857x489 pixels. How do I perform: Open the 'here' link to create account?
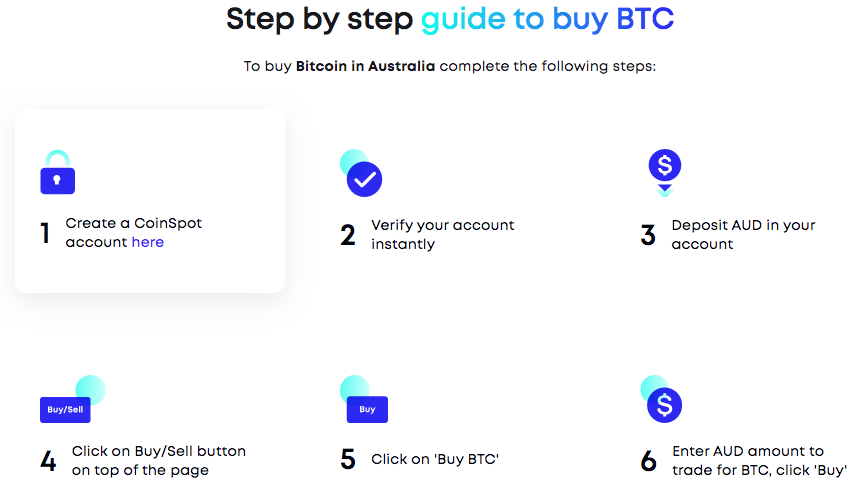pos(147,242)
